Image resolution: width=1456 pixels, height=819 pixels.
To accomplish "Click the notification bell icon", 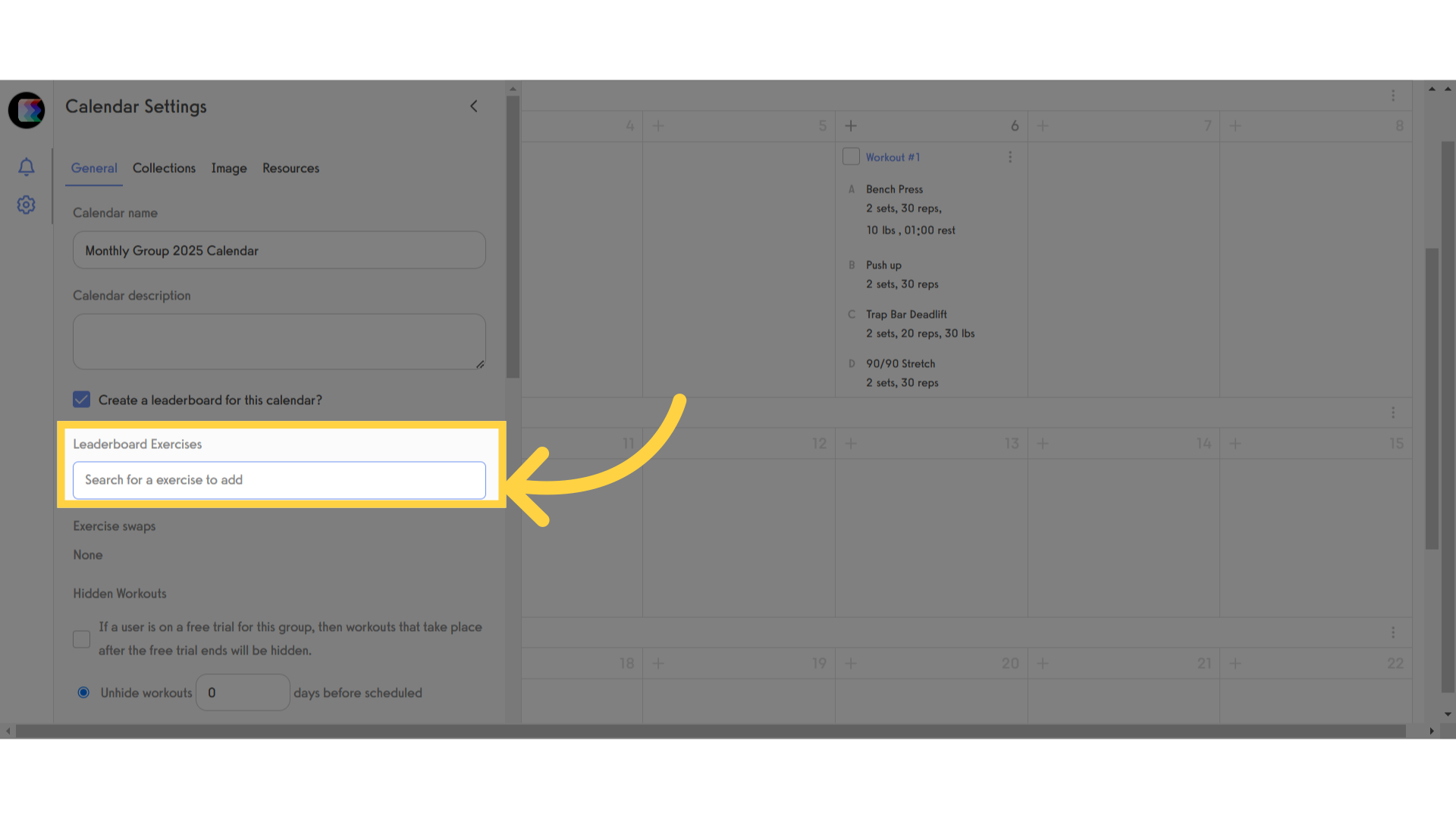I will pyautogui.click(x=26, y=166).
